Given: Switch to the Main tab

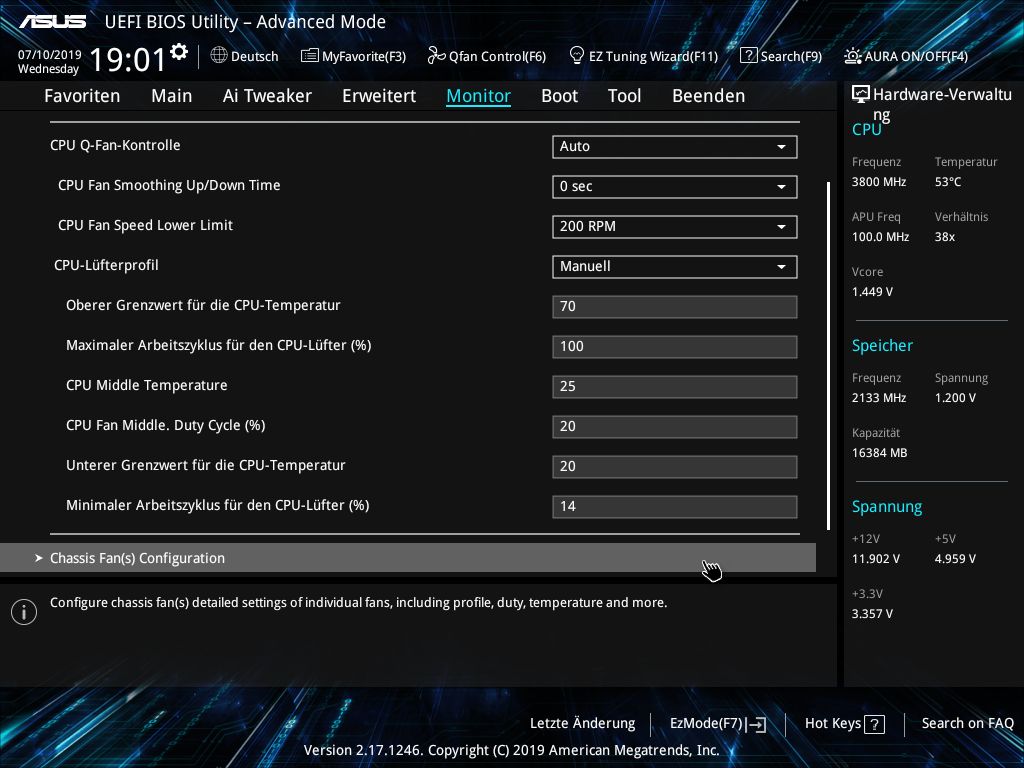Looking at the screenshot, I should pyautogui.click(x=172, y=96).
